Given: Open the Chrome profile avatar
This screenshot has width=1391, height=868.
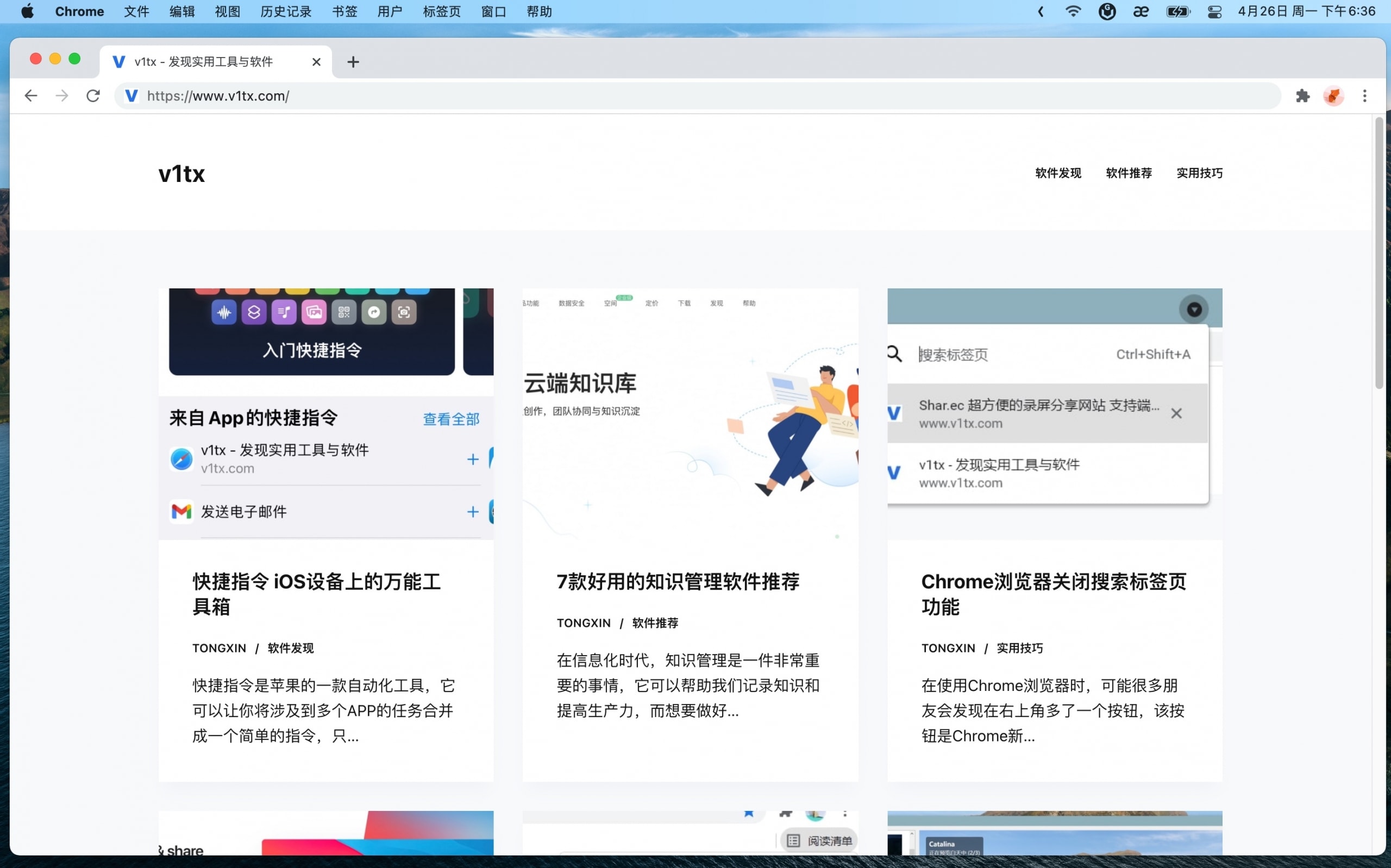Looking at the screenshot, I should click(x=1333, y=96).
